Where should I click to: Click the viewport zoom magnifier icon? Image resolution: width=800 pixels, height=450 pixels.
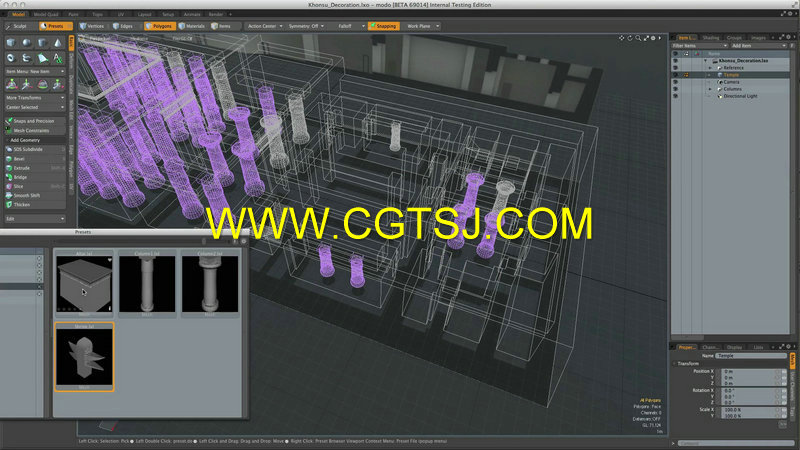(638, 38)
